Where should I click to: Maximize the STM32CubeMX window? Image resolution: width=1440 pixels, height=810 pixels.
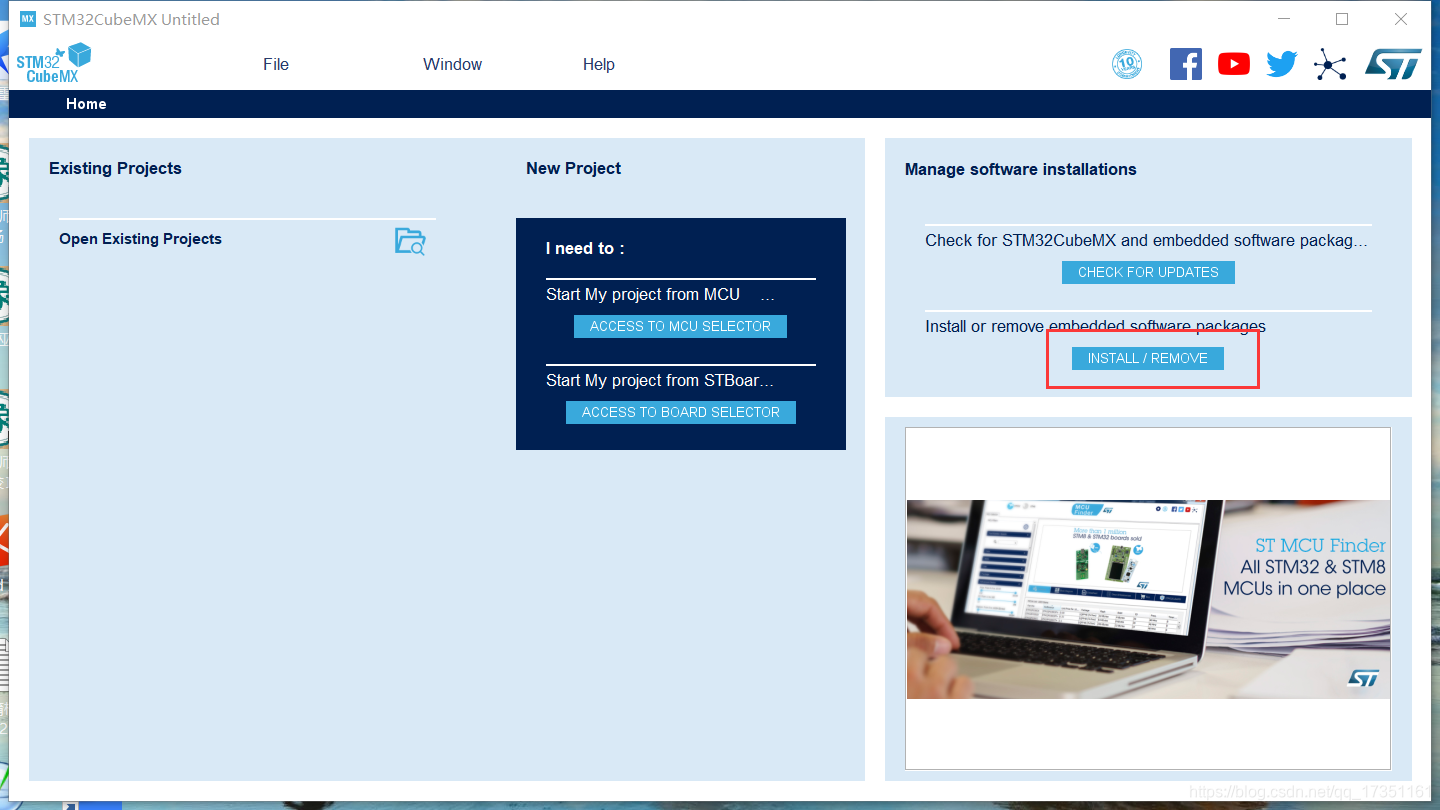pos(1342,19)
